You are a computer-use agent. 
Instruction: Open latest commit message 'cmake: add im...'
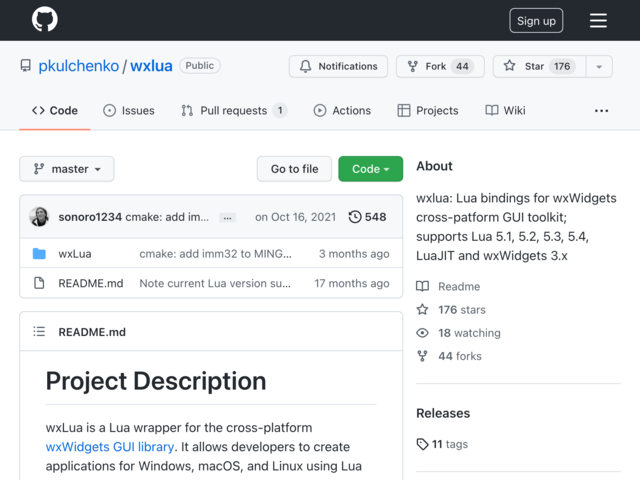[167, 217]
